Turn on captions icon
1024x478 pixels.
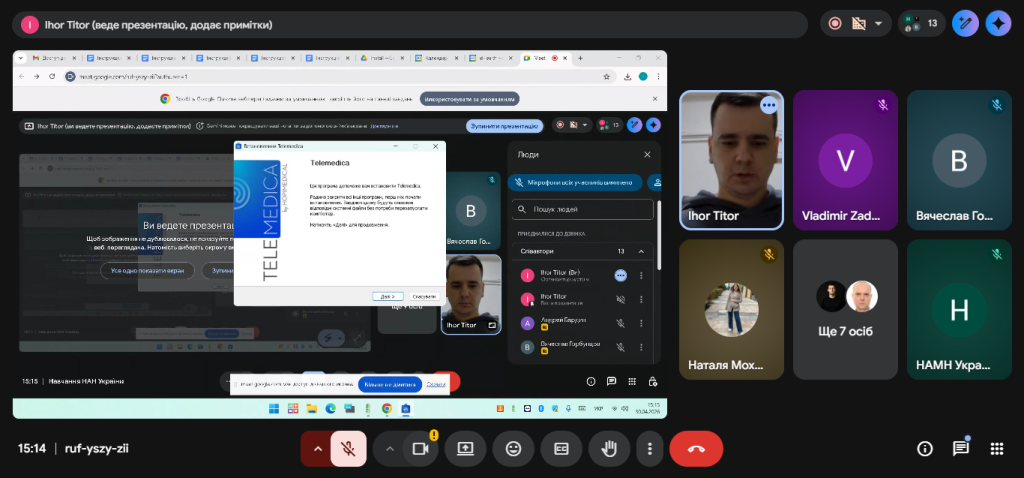click(561, 449)
